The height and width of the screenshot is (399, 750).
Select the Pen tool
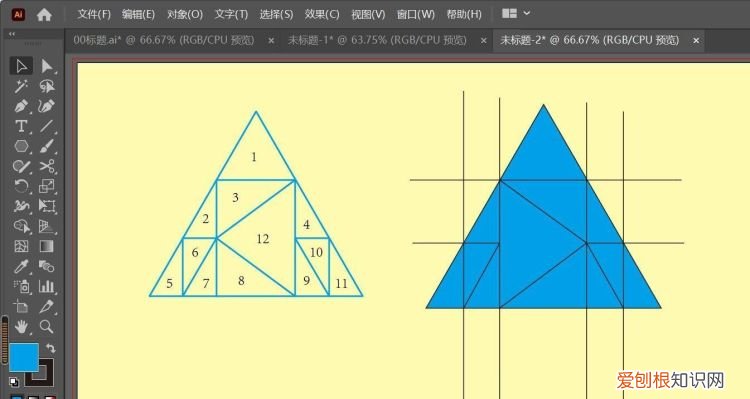(x=21, y=106)
